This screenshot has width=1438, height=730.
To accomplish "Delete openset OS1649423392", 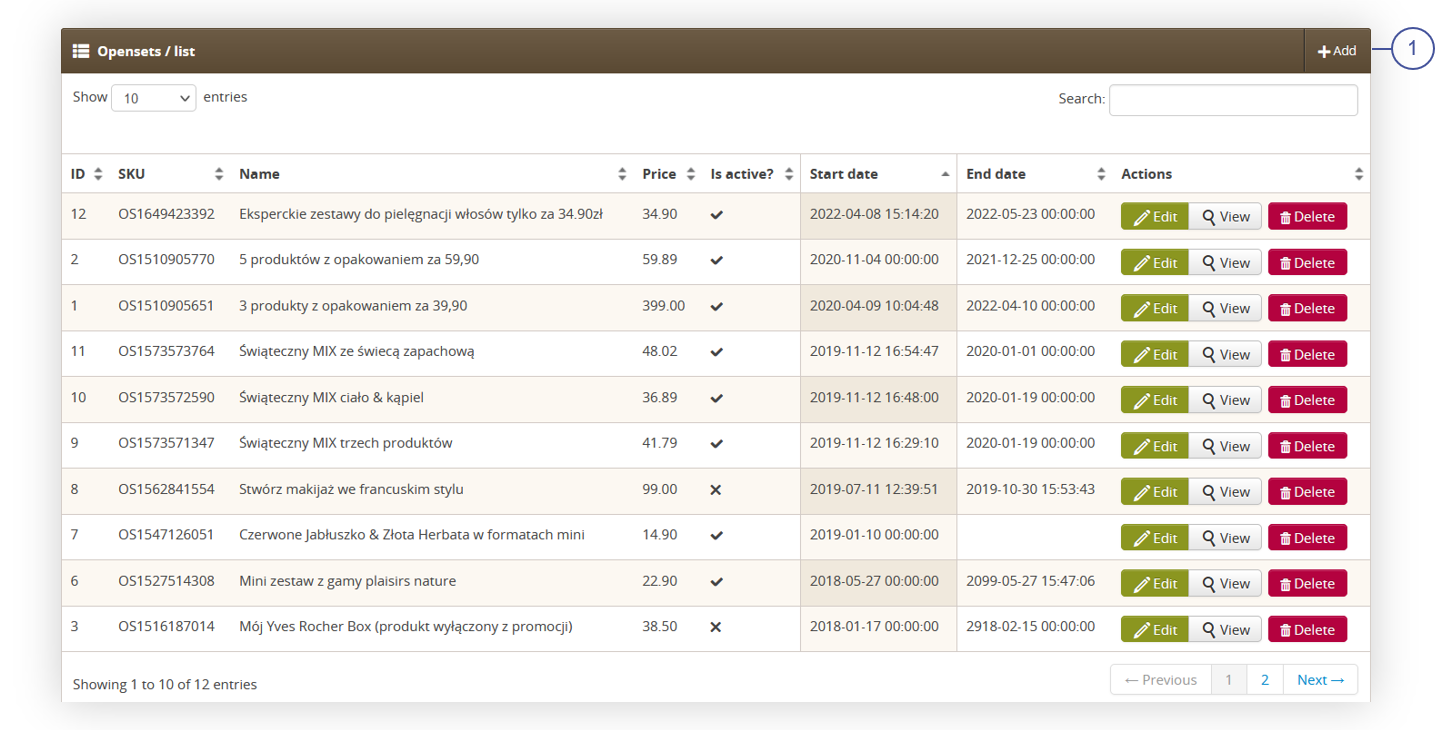I will [x=1307, y=217].
